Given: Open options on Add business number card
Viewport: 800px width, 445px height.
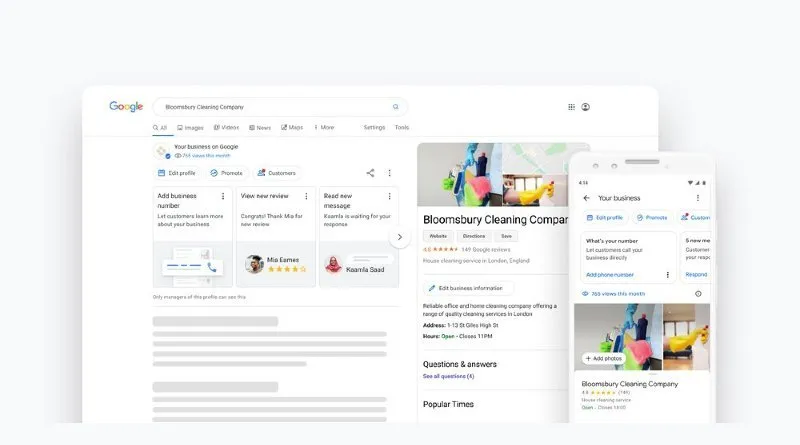Looking at the screenshot, I should point(223,196).
